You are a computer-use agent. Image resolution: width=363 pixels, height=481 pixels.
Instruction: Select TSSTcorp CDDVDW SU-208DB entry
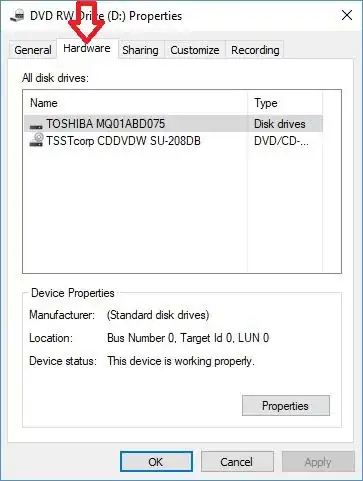173,141
